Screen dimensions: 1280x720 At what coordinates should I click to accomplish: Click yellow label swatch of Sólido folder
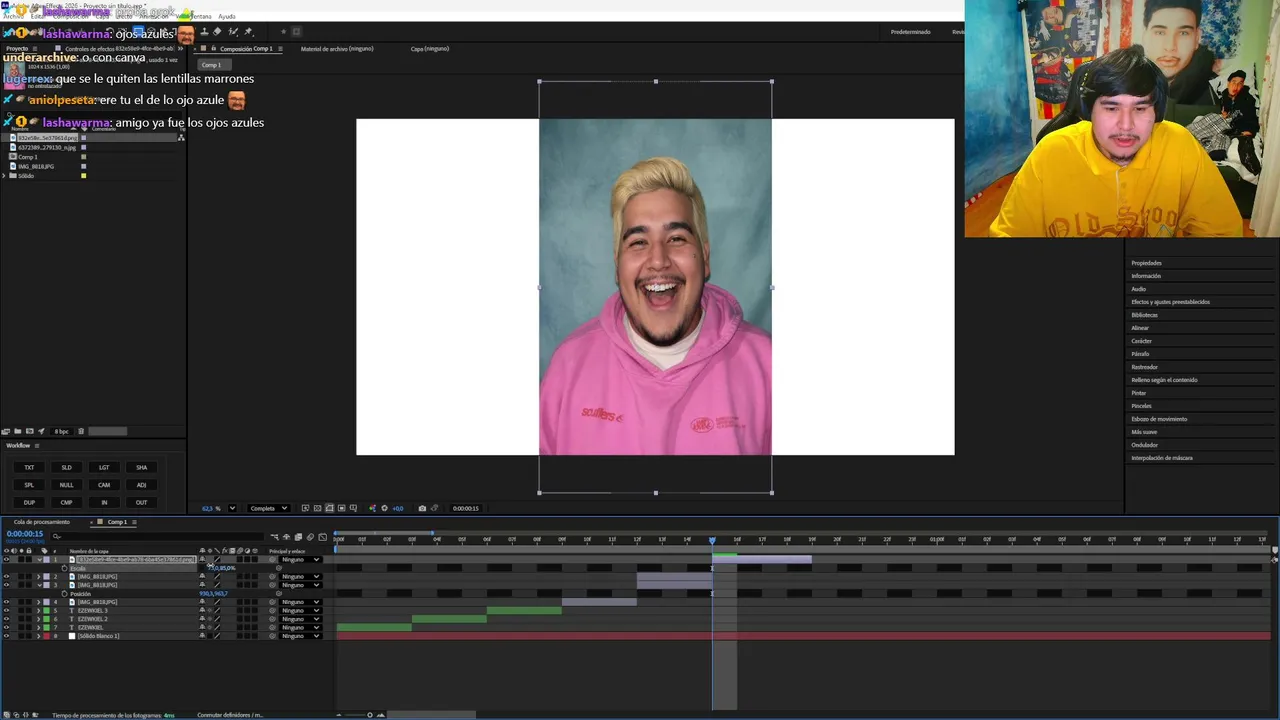83,176
